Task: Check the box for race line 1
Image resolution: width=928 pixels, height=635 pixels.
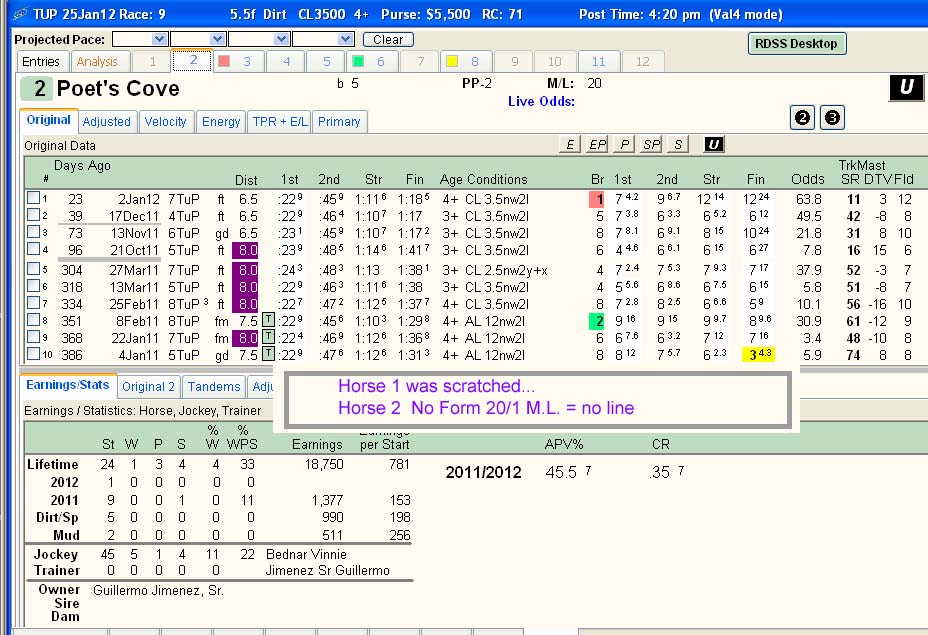Action: click(33, 198)
